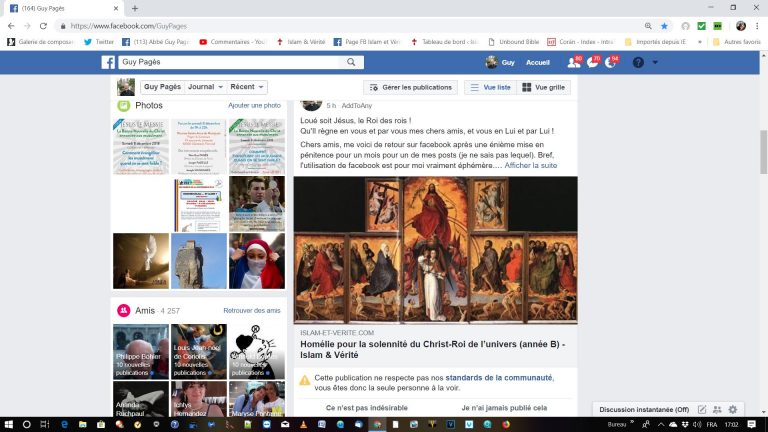The width and height of the screenshot is (768, 432).
Task: Click Gérer les publications button
Action: pos(410,87)
